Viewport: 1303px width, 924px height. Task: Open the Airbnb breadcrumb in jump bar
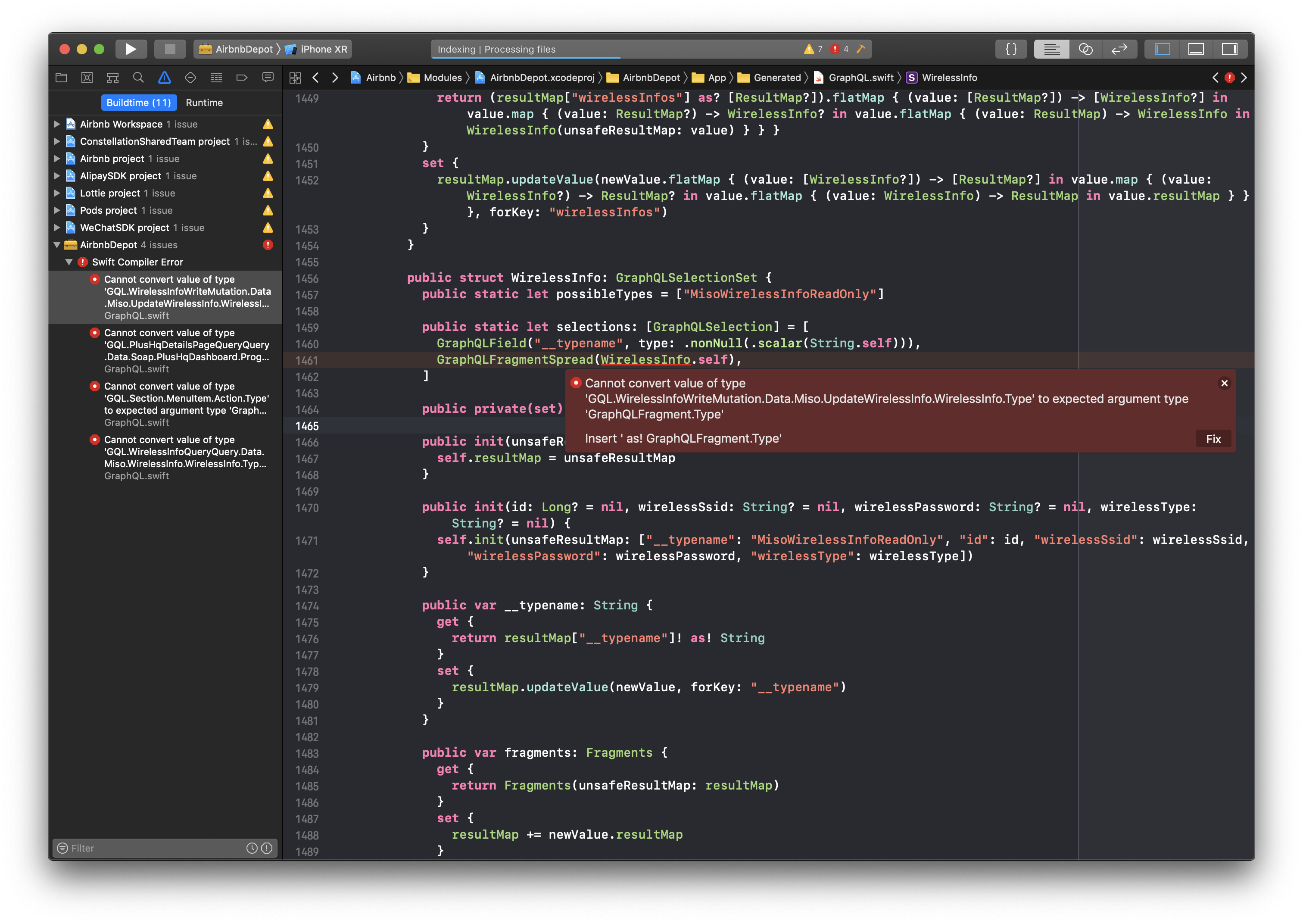coord(374,78)
